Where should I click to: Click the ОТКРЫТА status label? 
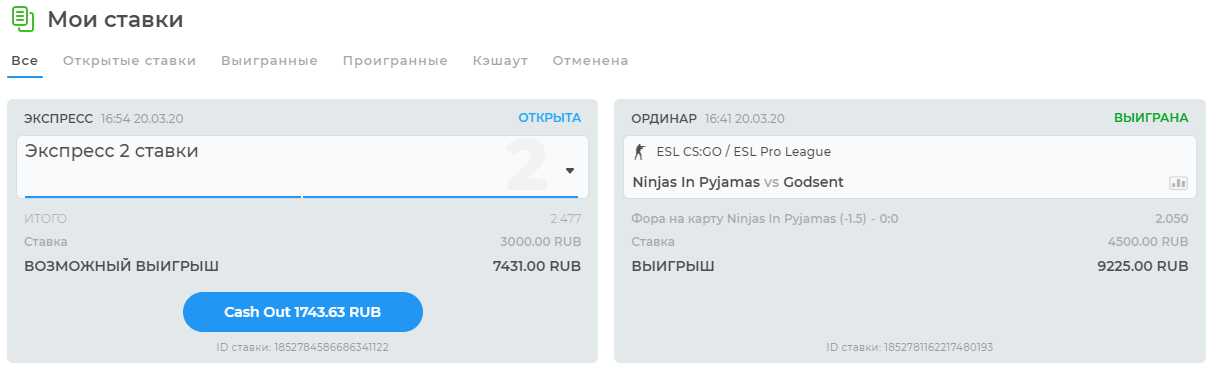549,118
